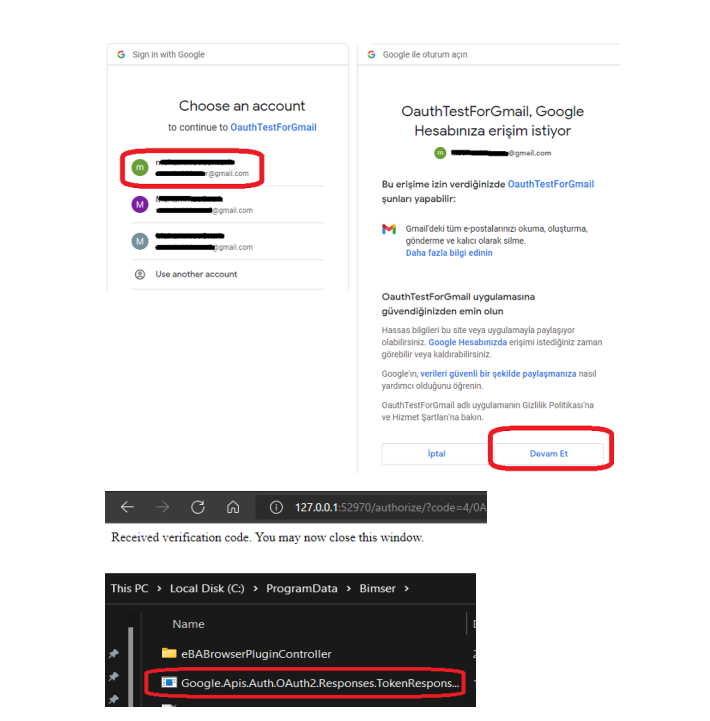
Task: Expand the chevron after ProgramData
Action: click(349, 589)
